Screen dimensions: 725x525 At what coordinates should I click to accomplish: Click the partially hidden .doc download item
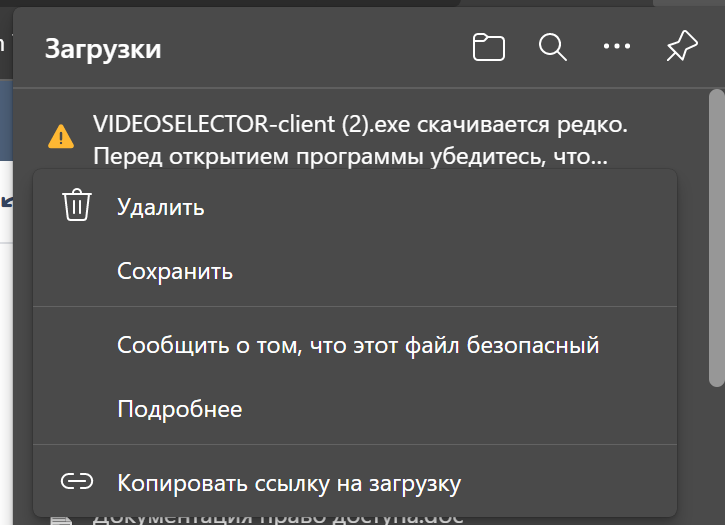click(x=277, y=519)
